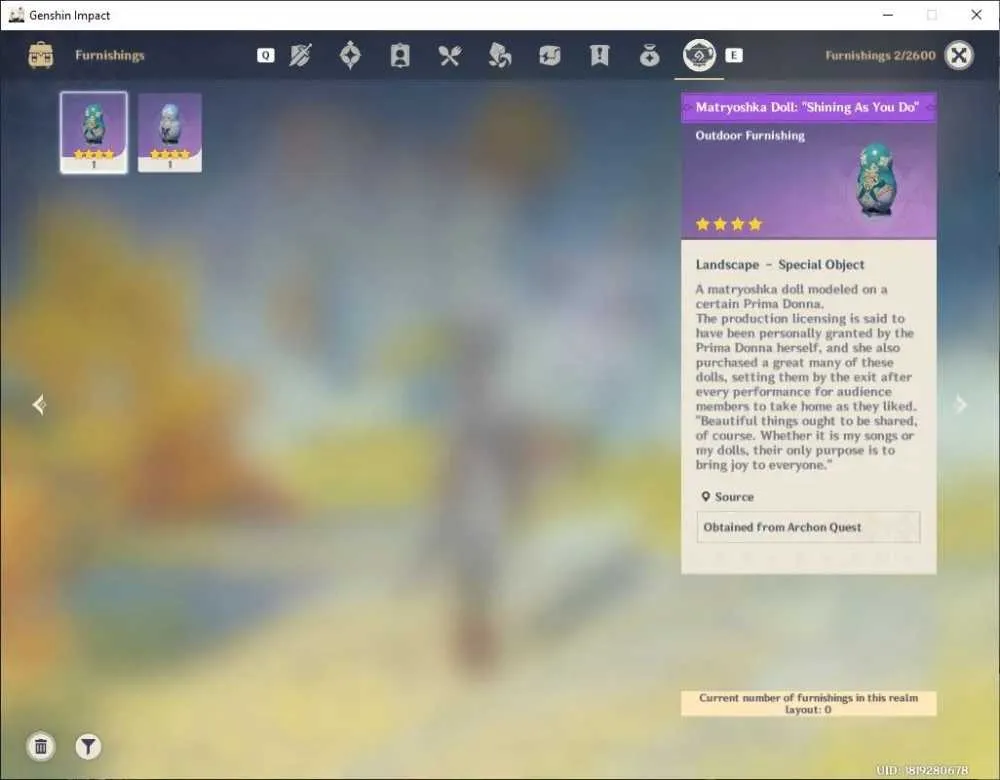Close the Genshin Impact window
1000x780 pixels.
[x=976, y=15]
